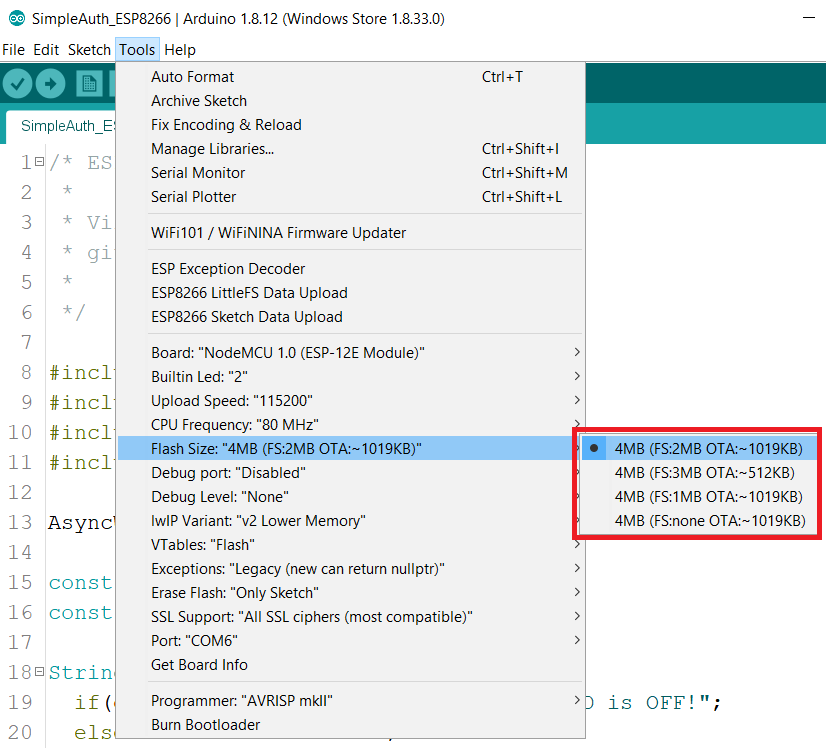Start ESP8266 LittleFS Data Upload
This screenshot has width=826, height=748.
(350, 293)
